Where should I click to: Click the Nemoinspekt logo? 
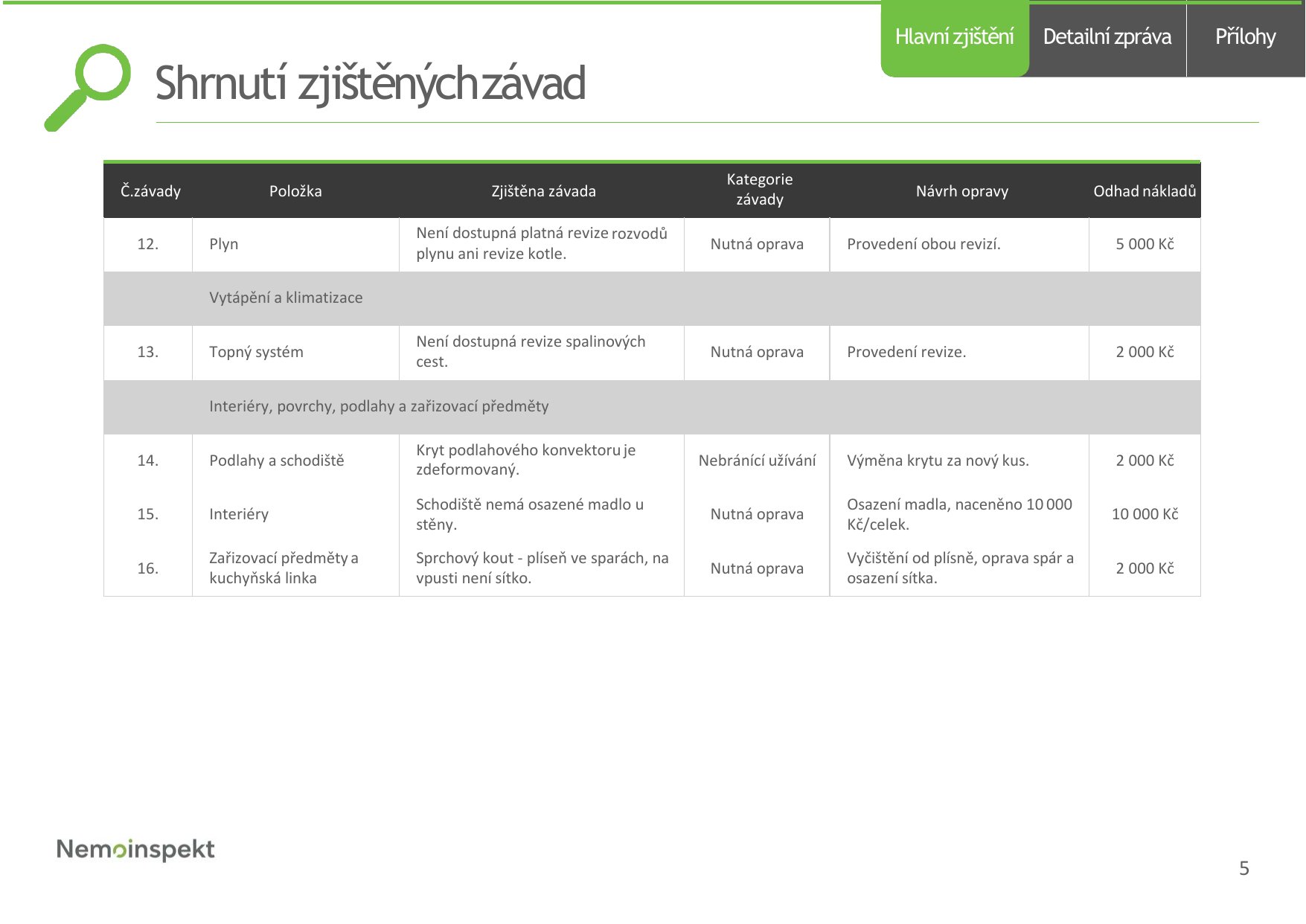point(135,850)
